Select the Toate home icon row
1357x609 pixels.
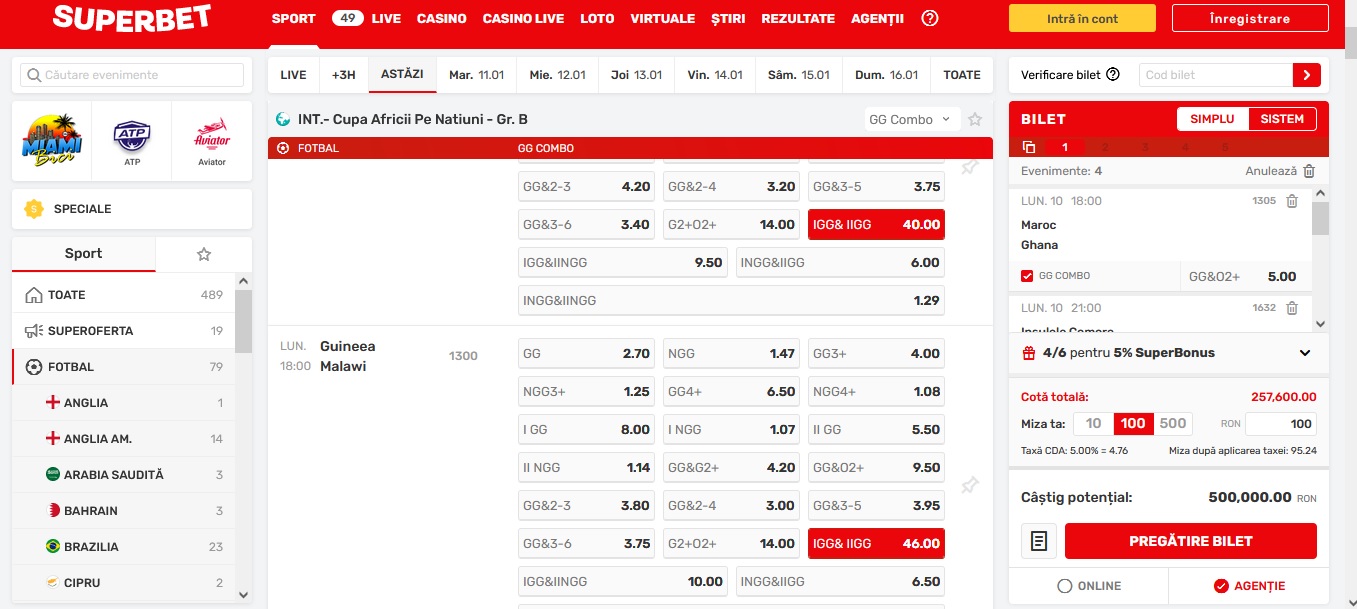124,295
